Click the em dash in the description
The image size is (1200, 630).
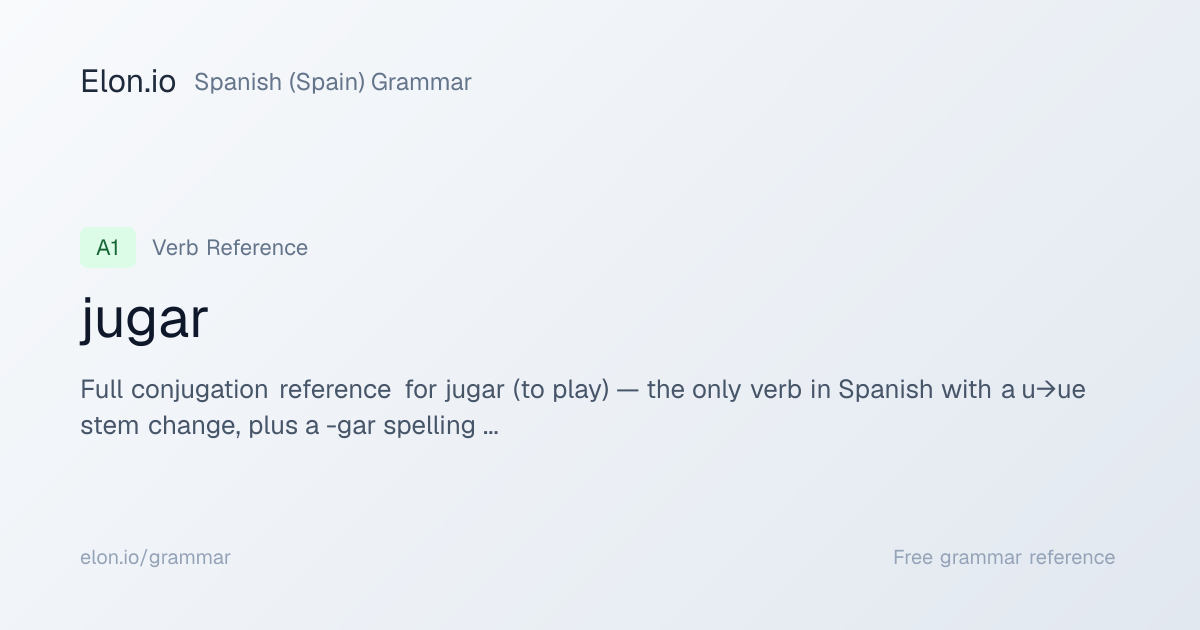628,389
